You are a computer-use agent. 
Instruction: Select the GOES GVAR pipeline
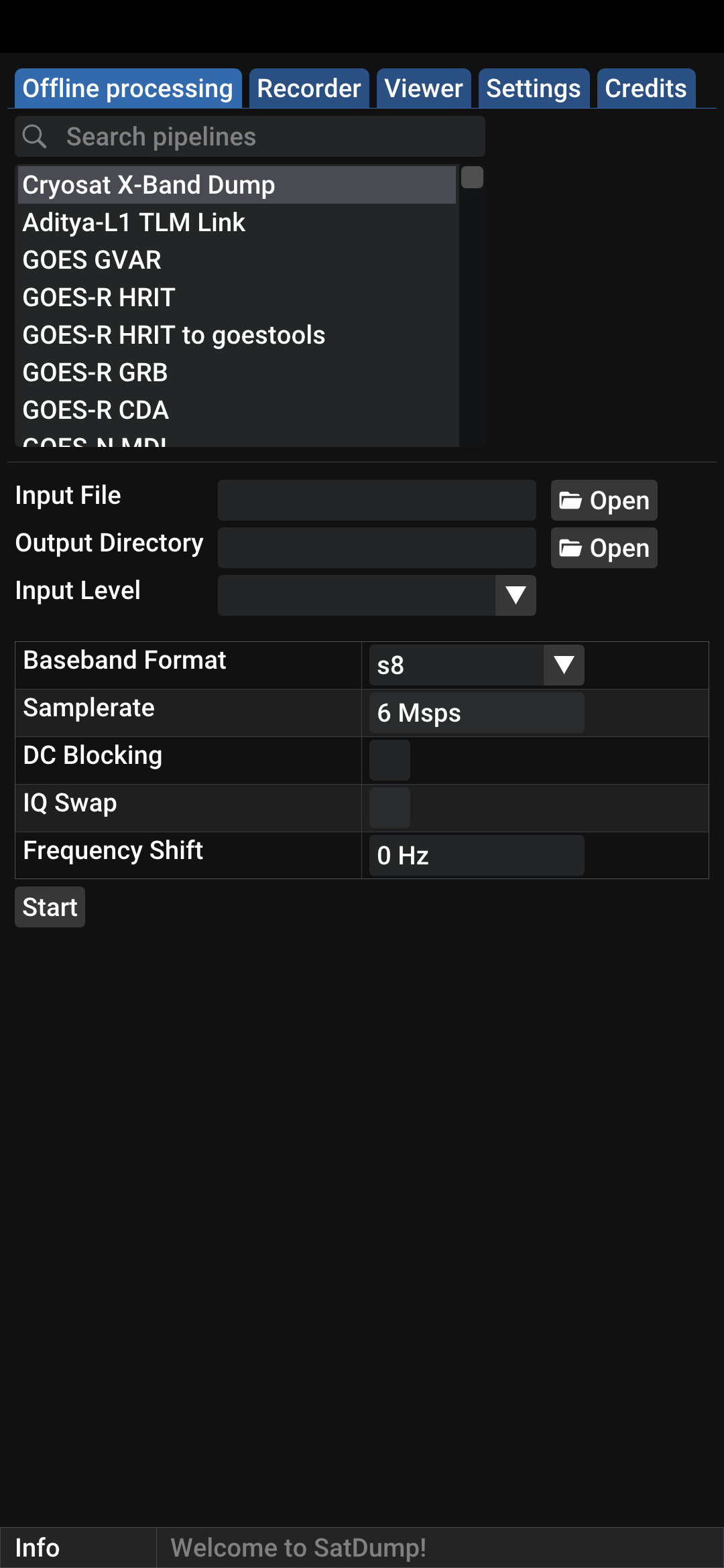pyautogui.click(x=93, y=260)
